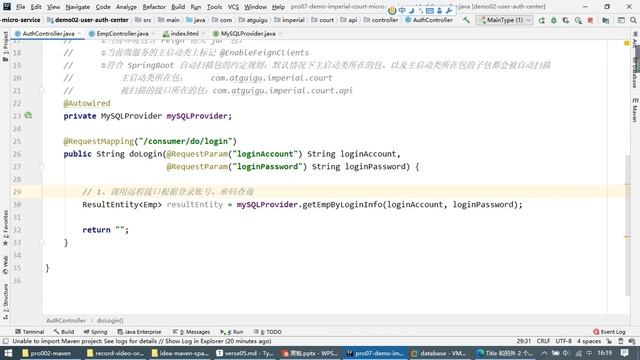Switch to index.html editor tab
The image size is (640, 360).
click(184, 33)
